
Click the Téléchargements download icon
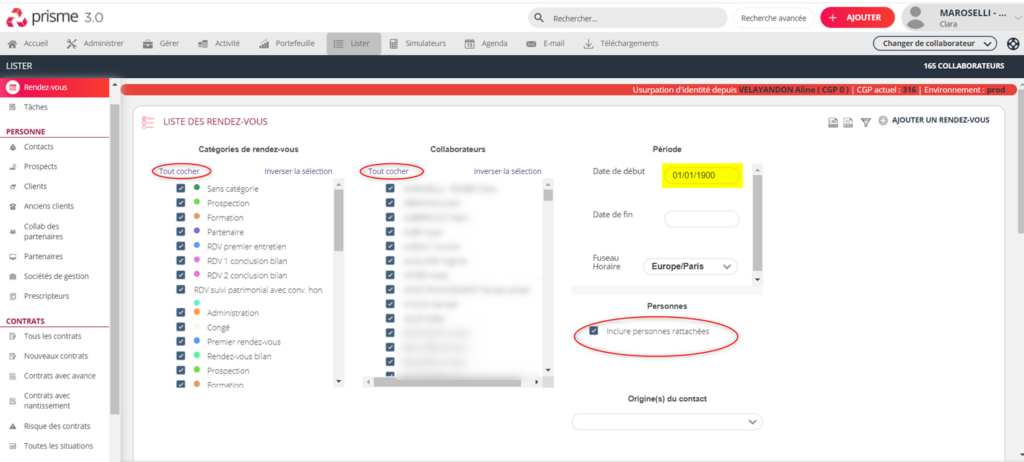click(588, 44)
